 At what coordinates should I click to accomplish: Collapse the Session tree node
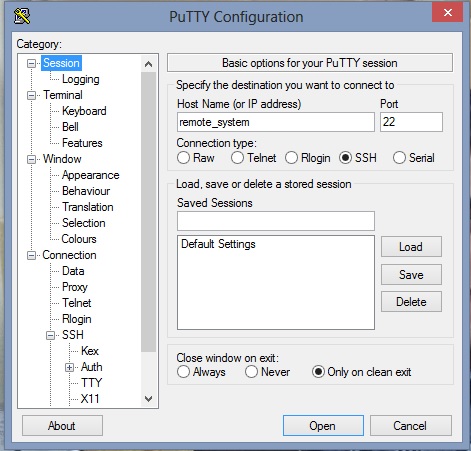(31, 63)
